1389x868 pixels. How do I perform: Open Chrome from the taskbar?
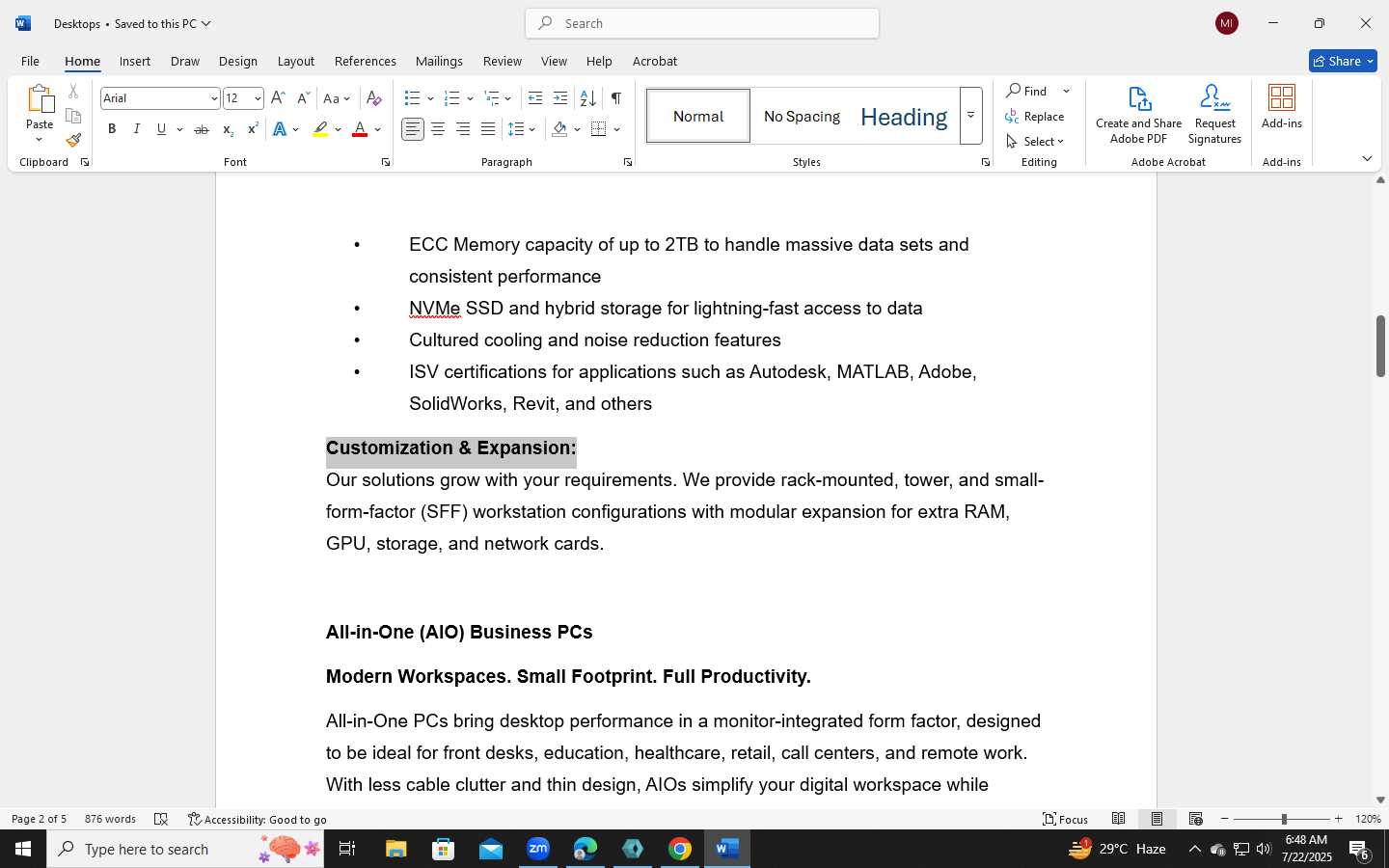680,849
